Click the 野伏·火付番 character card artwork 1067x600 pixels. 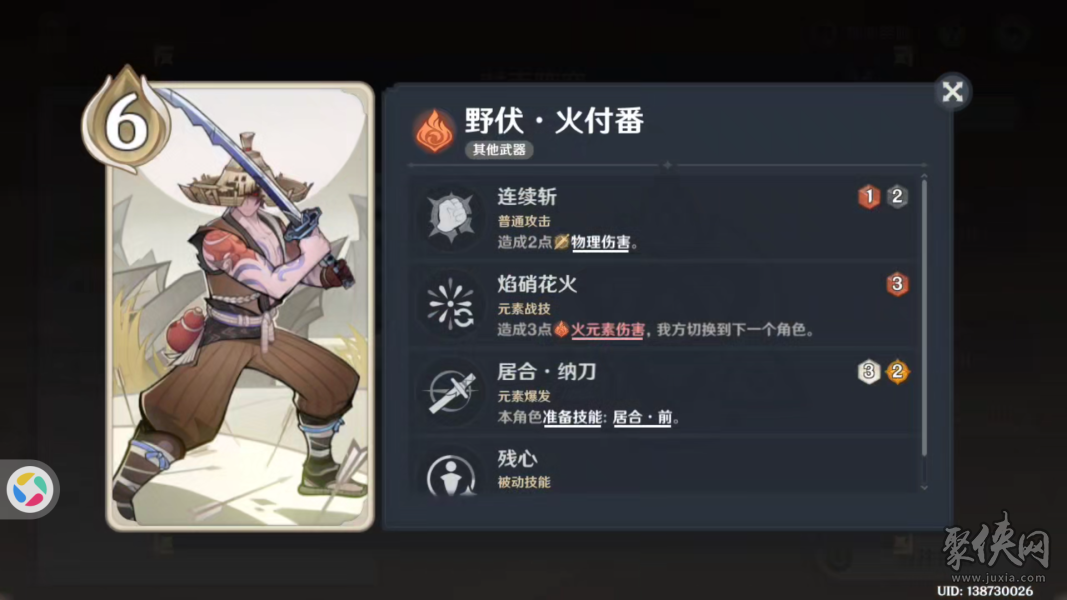click(x=240, y=306)
